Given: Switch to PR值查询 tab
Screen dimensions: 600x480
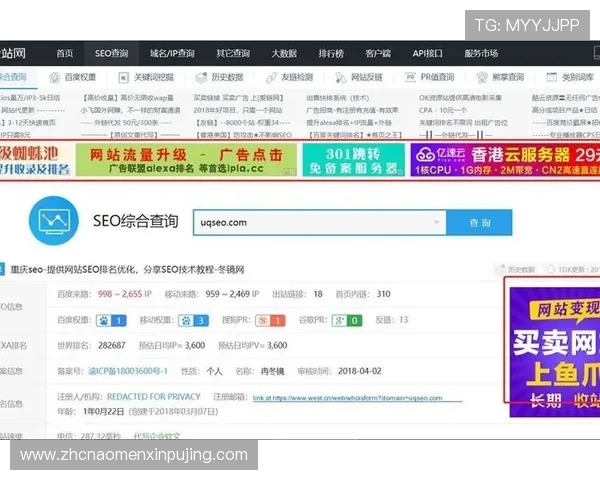Looking at the screenshot, I should click(437, 77).
